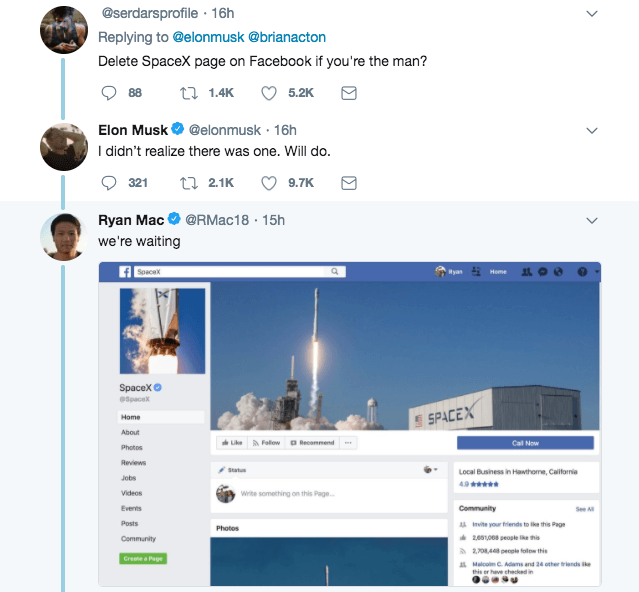Like the serdarsprofile tweet
This screenshot has width=639, height=592.
(269, 93)
